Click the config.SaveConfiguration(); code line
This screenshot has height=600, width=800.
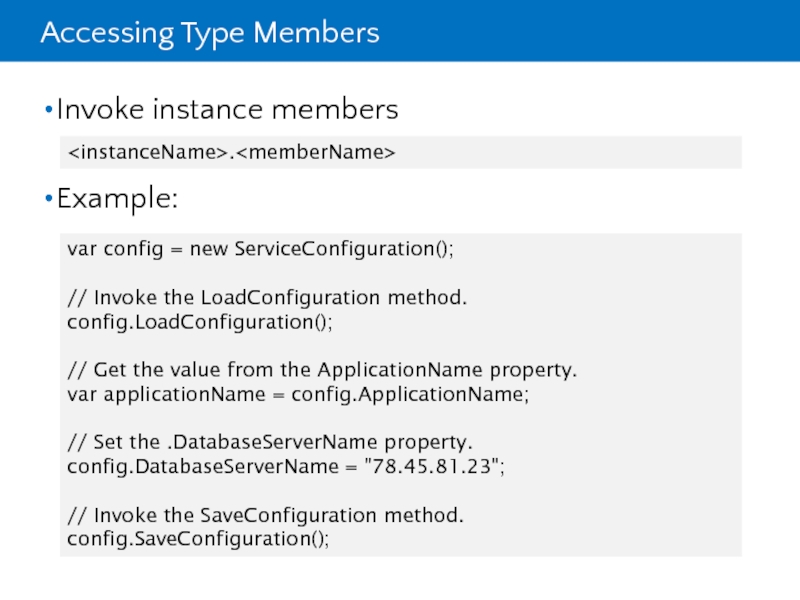point(198,539)
